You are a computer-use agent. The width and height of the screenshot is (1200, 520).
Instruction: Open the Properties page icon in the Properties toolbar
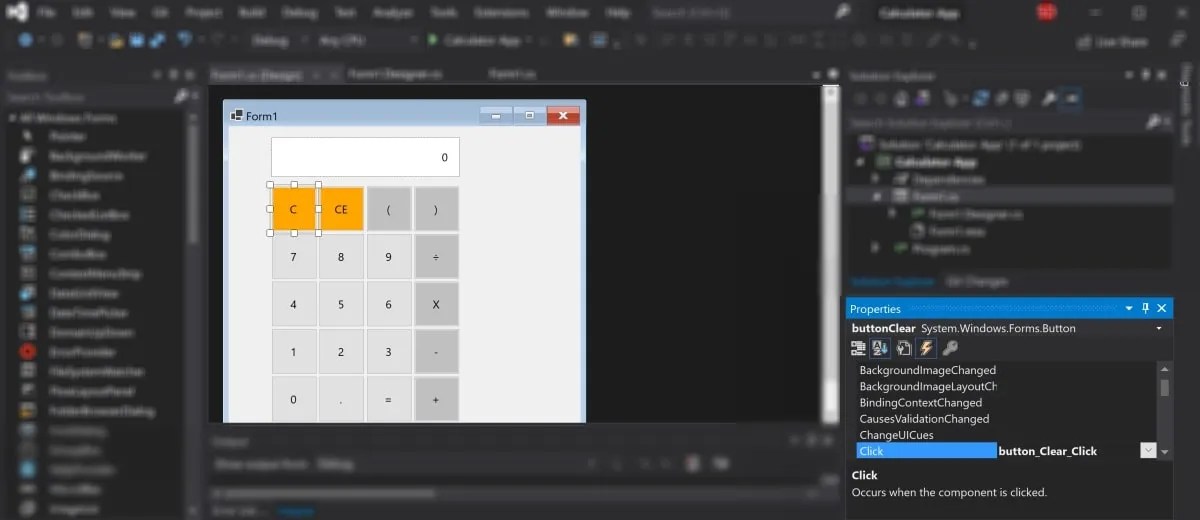point(904,348)
